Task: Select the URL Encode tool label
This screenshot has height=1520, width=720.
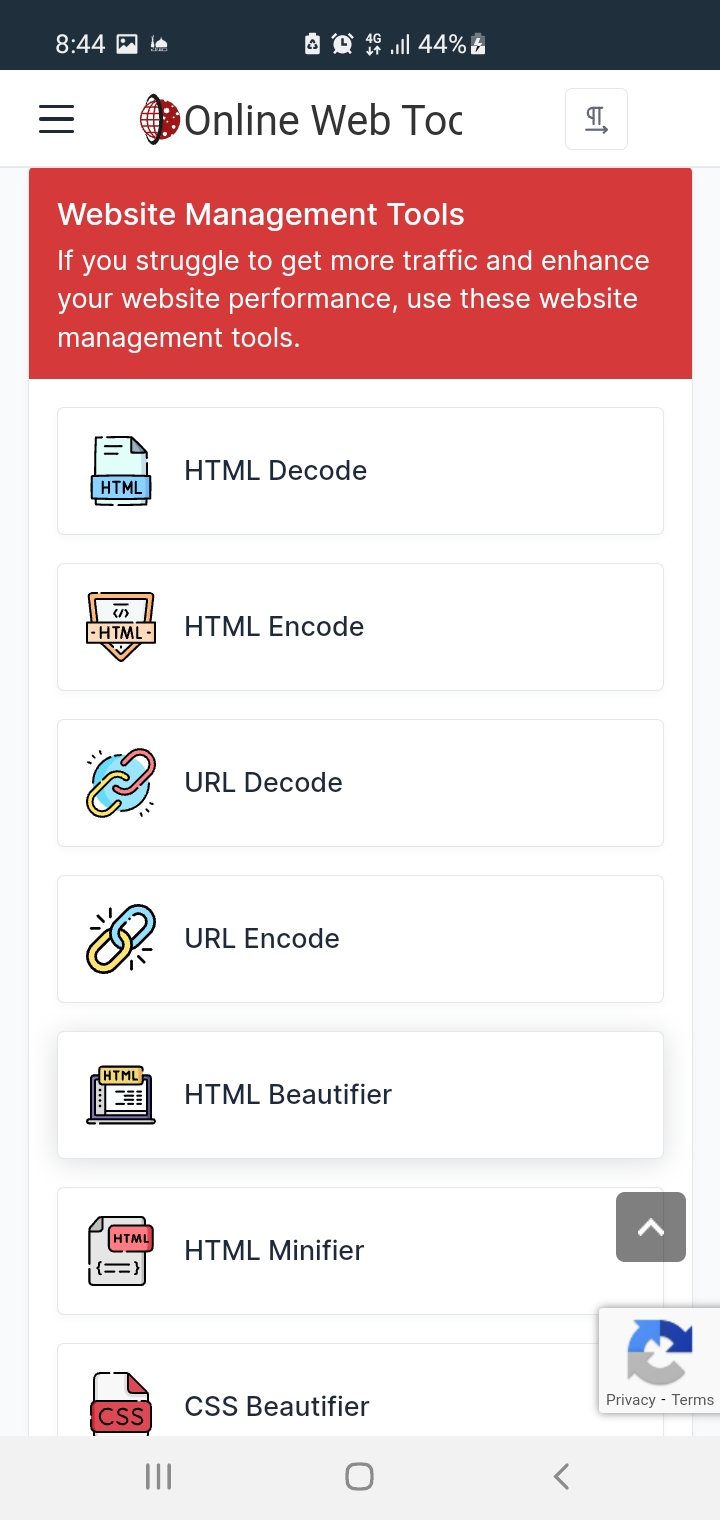Action: click(x=262, y=939)
